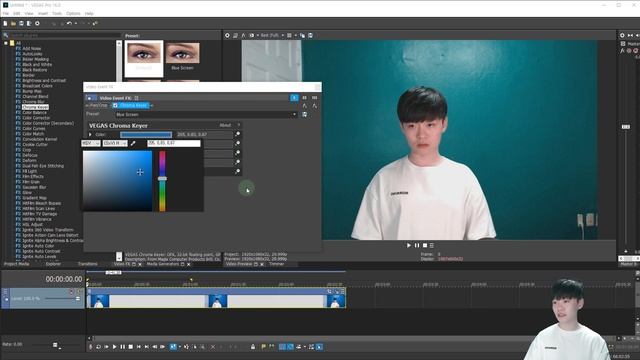Click animate icon on Color parameter row
640x360 pixels.
tap(238, 134)
